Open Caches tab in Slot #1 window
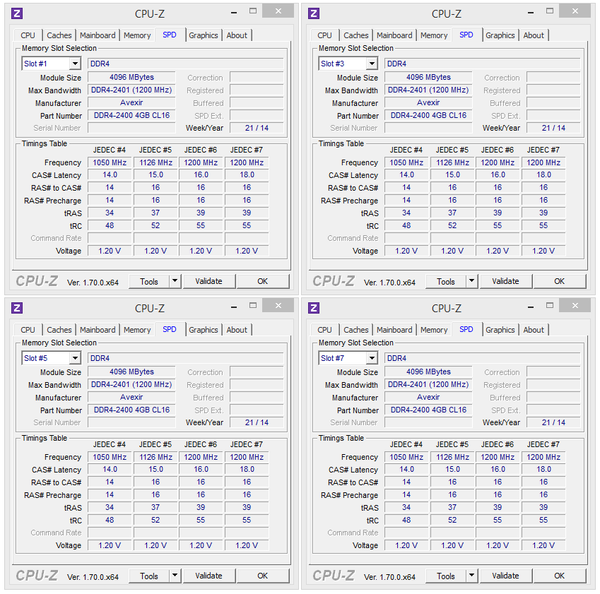 click(59, 35)
